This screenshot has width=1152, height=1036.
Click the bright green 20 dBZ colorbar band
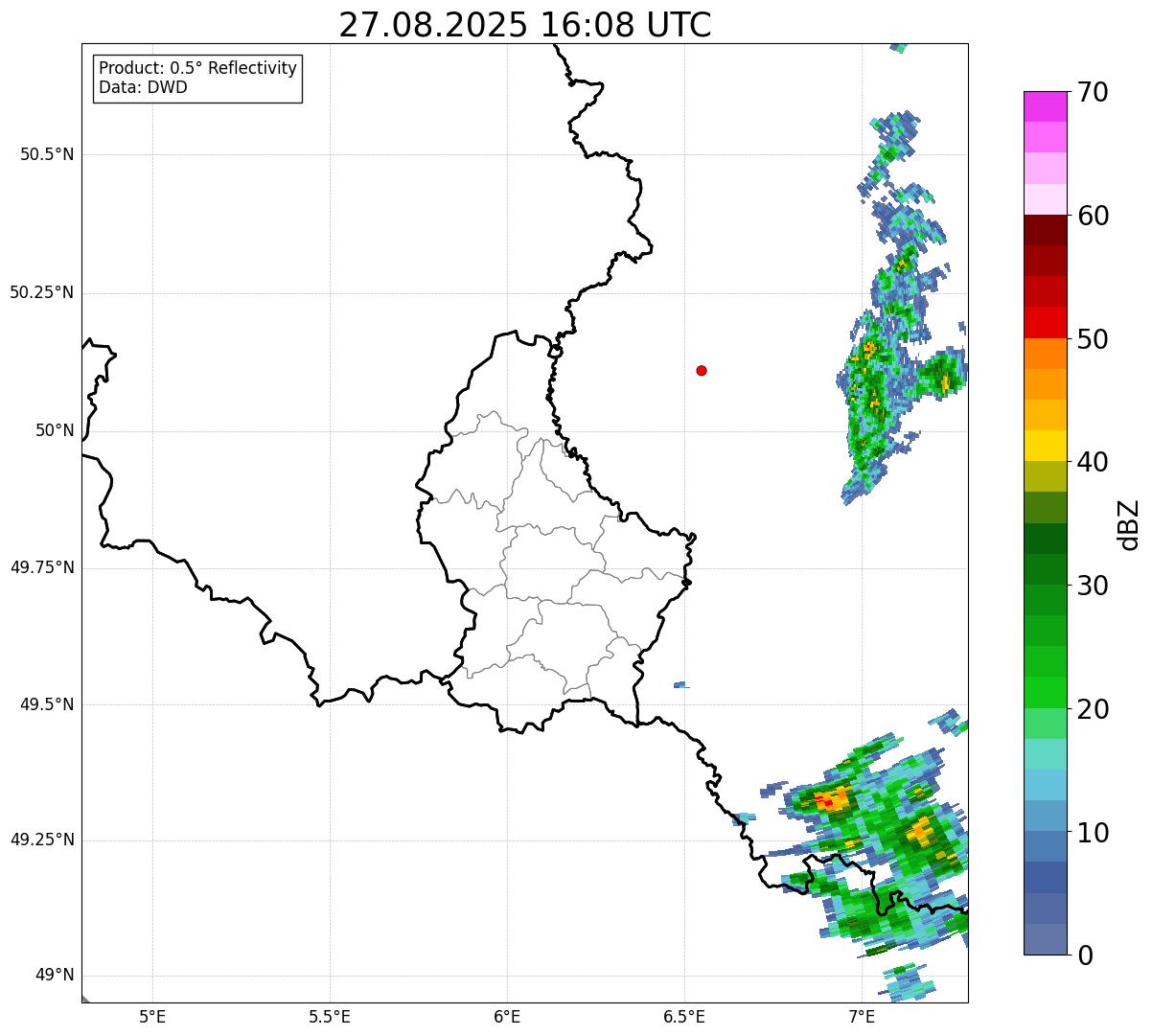[1046, 693]
